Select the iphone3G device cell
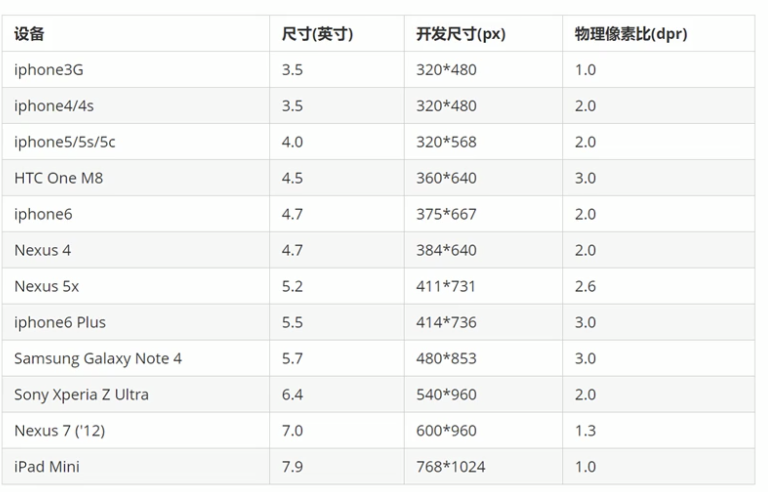Viewport: 768px width, 492px height. click(x=50, y=70)
